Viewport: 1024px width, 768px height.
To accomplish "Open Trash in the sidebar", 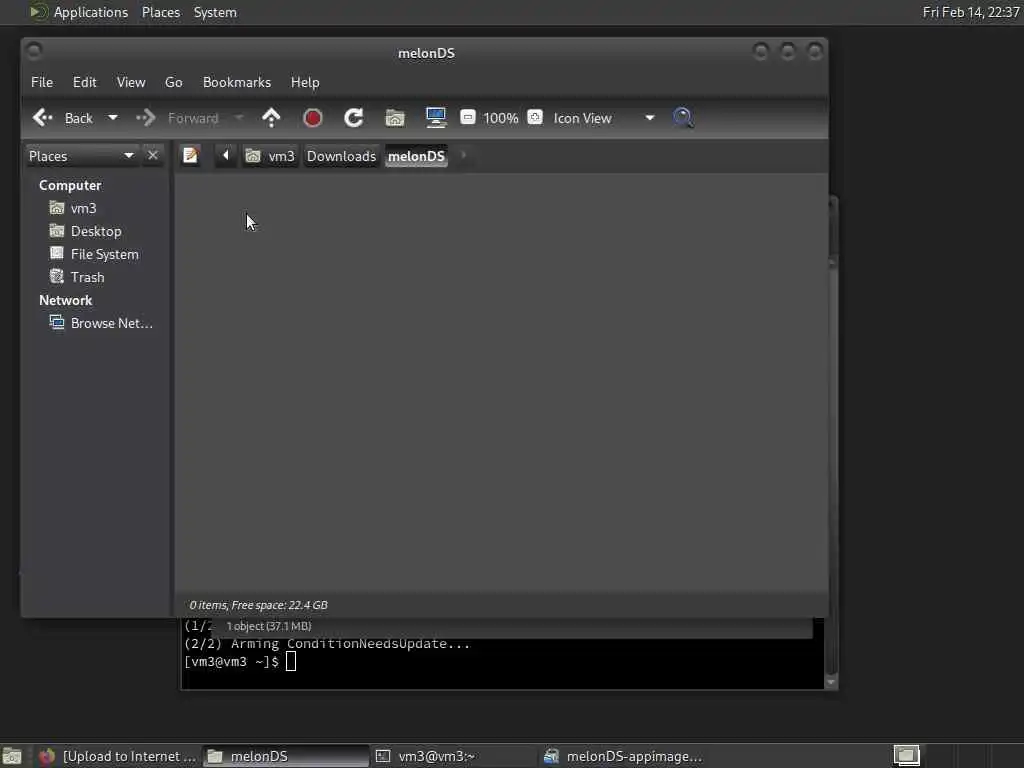I will coord(77,277).
